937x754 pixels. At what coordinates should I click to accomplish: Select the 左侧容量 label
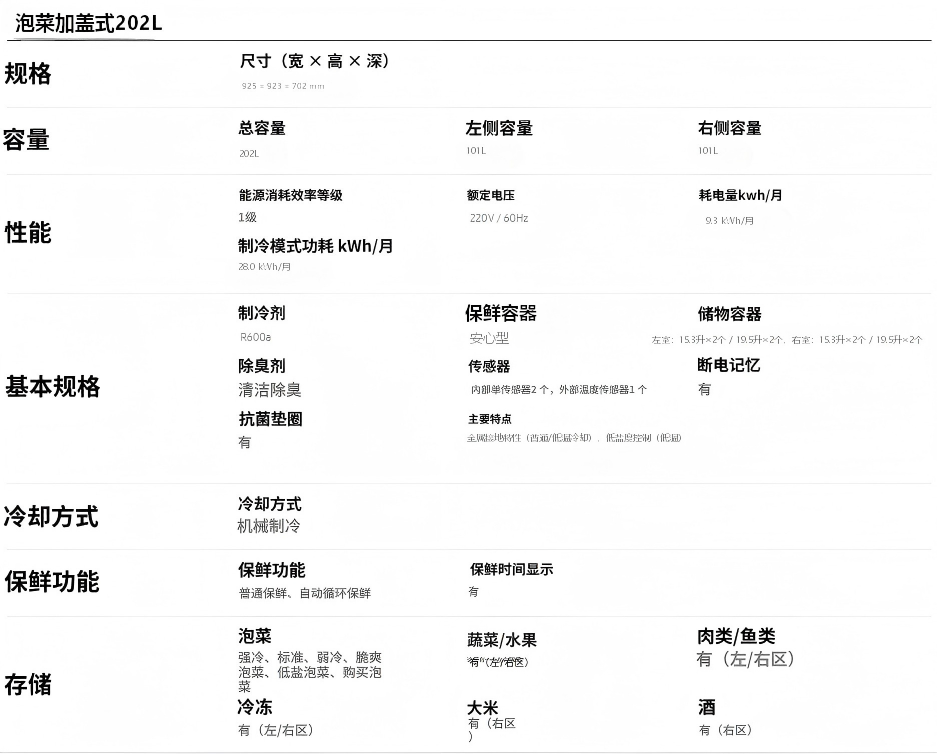[x=499, y=128]
